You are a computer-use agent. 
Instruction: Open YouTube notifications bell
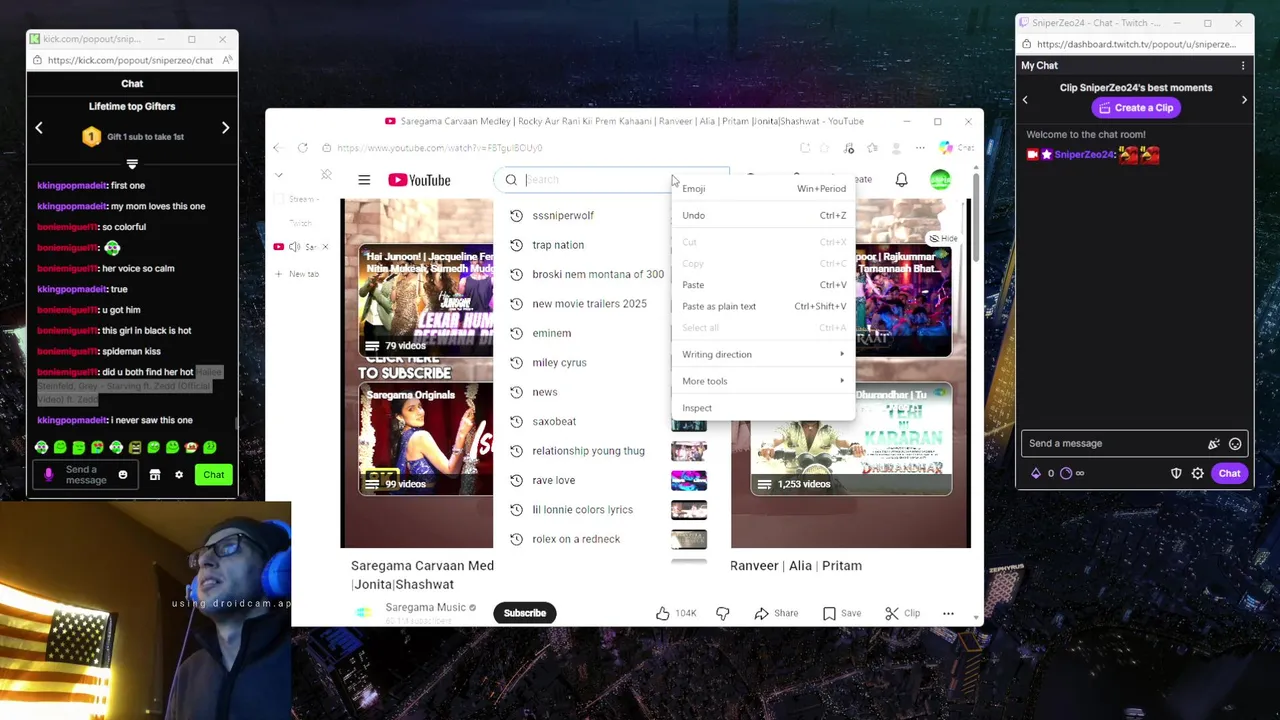point(901,180)
